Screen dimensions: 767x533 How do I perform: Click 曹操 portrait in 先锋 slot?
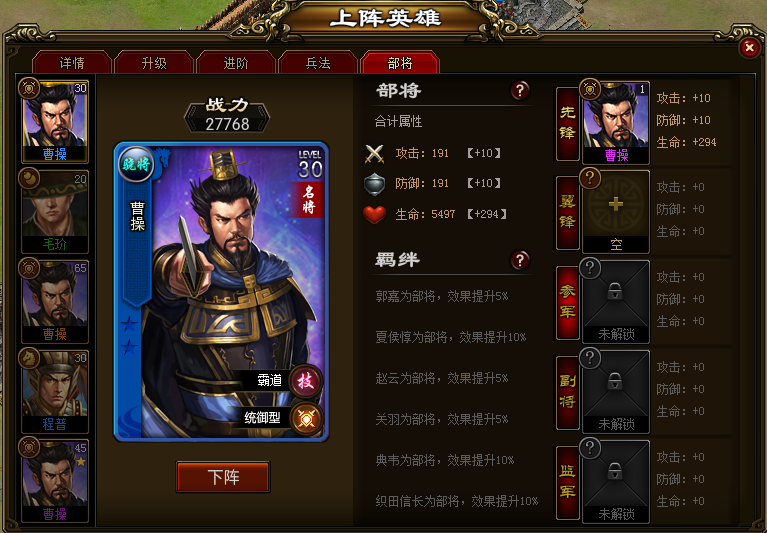(x=616, y=122)
